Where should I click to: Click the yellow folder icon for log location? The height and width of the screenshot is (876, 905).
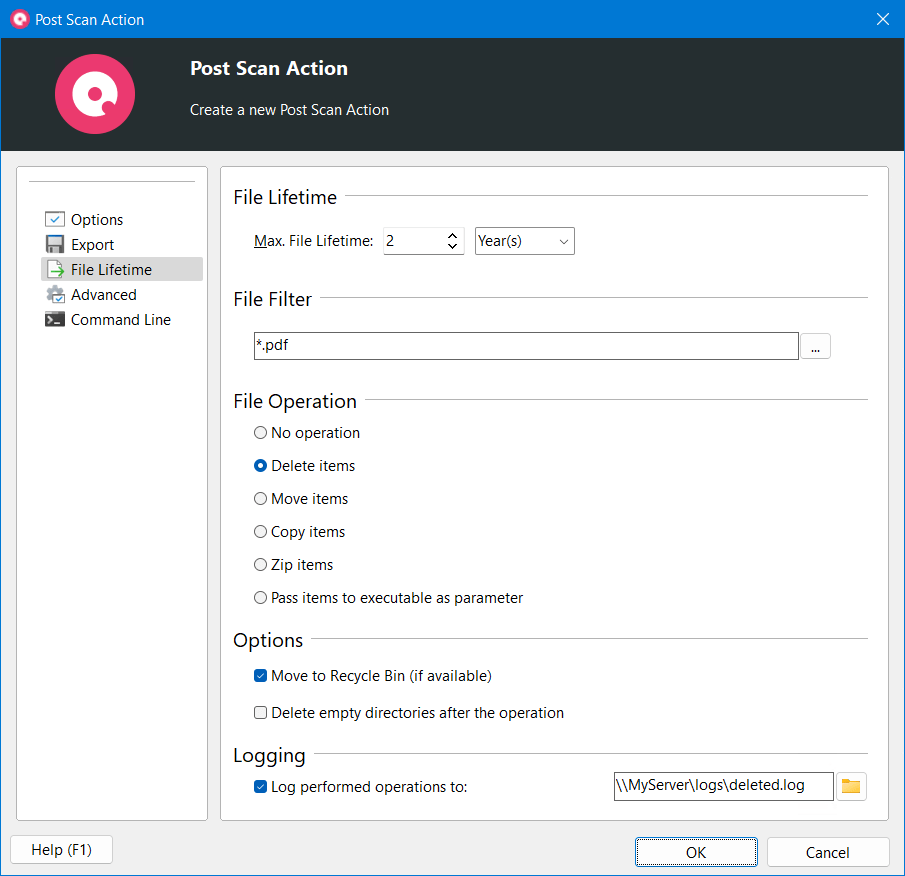pos(851,786)
